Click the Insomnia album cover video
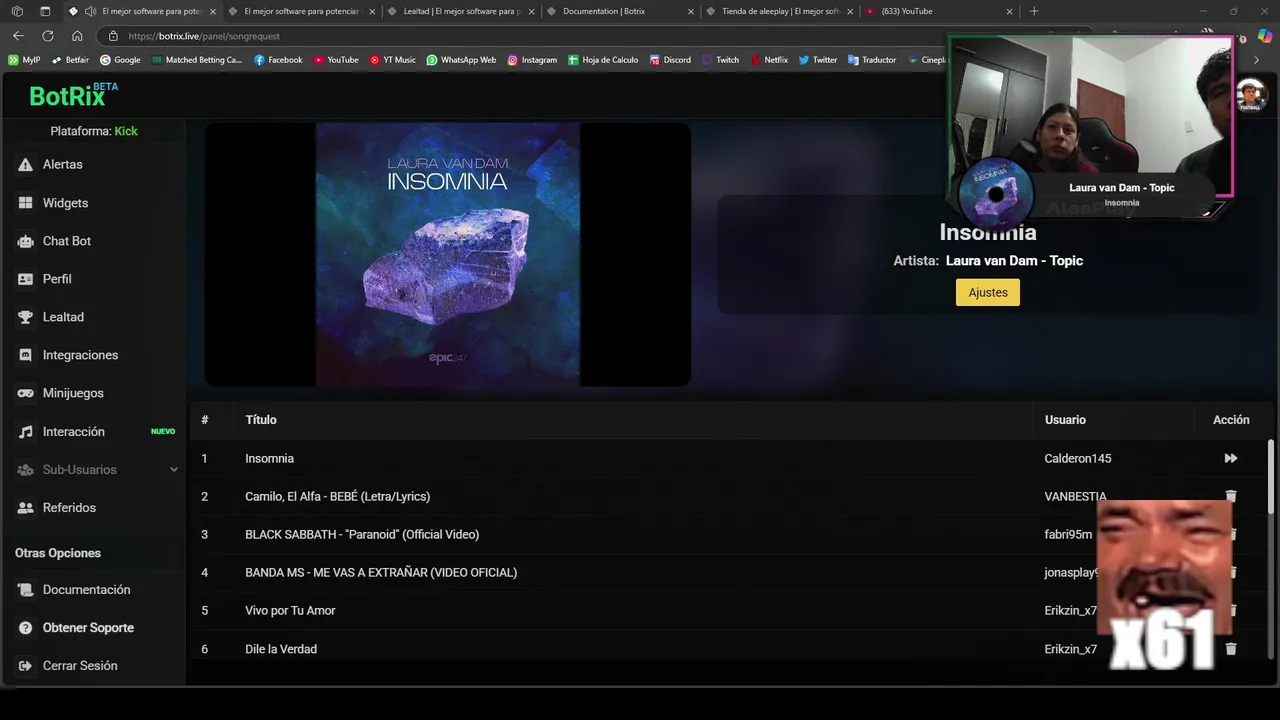 [x=448, y=254]
